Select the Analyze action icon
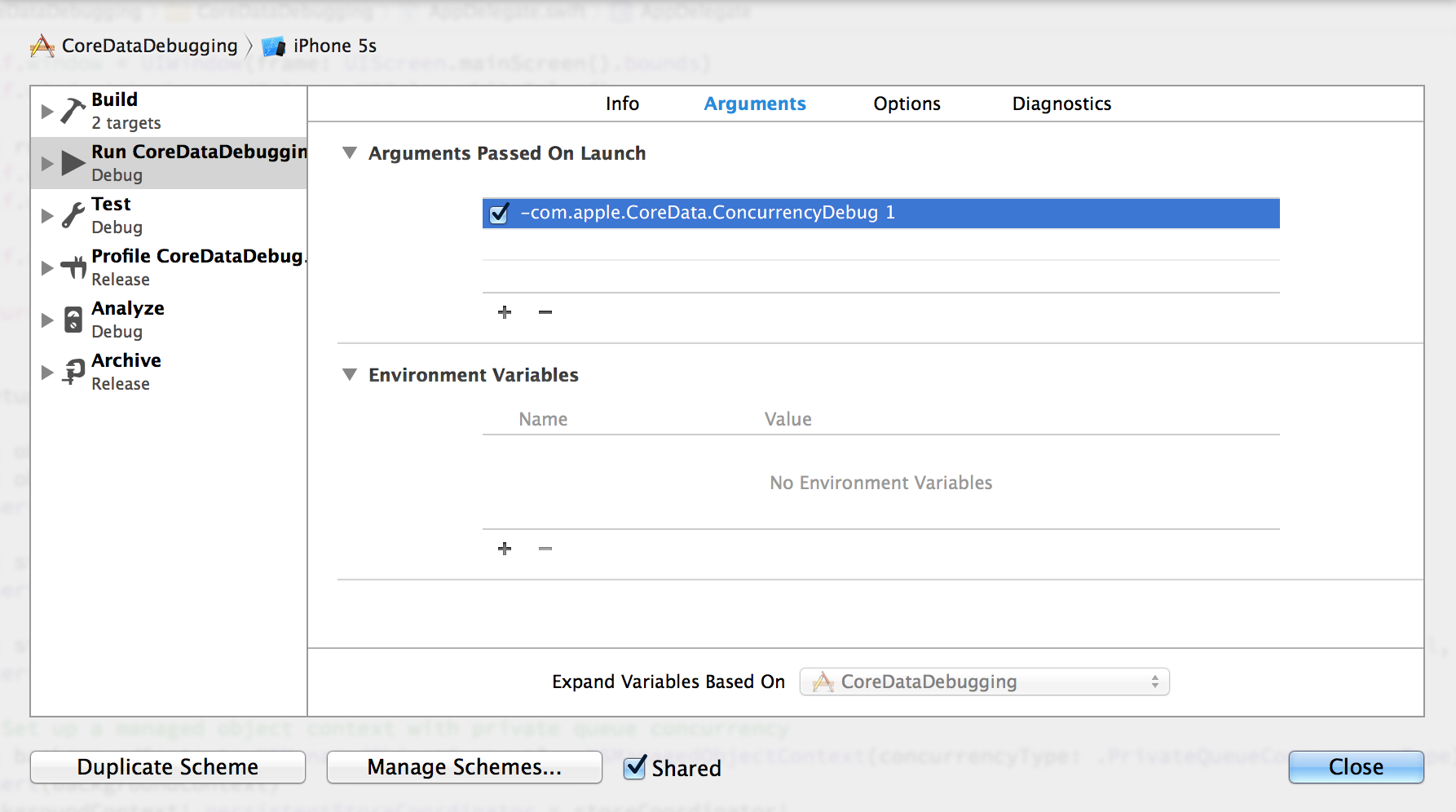 (x=73, y=320)
